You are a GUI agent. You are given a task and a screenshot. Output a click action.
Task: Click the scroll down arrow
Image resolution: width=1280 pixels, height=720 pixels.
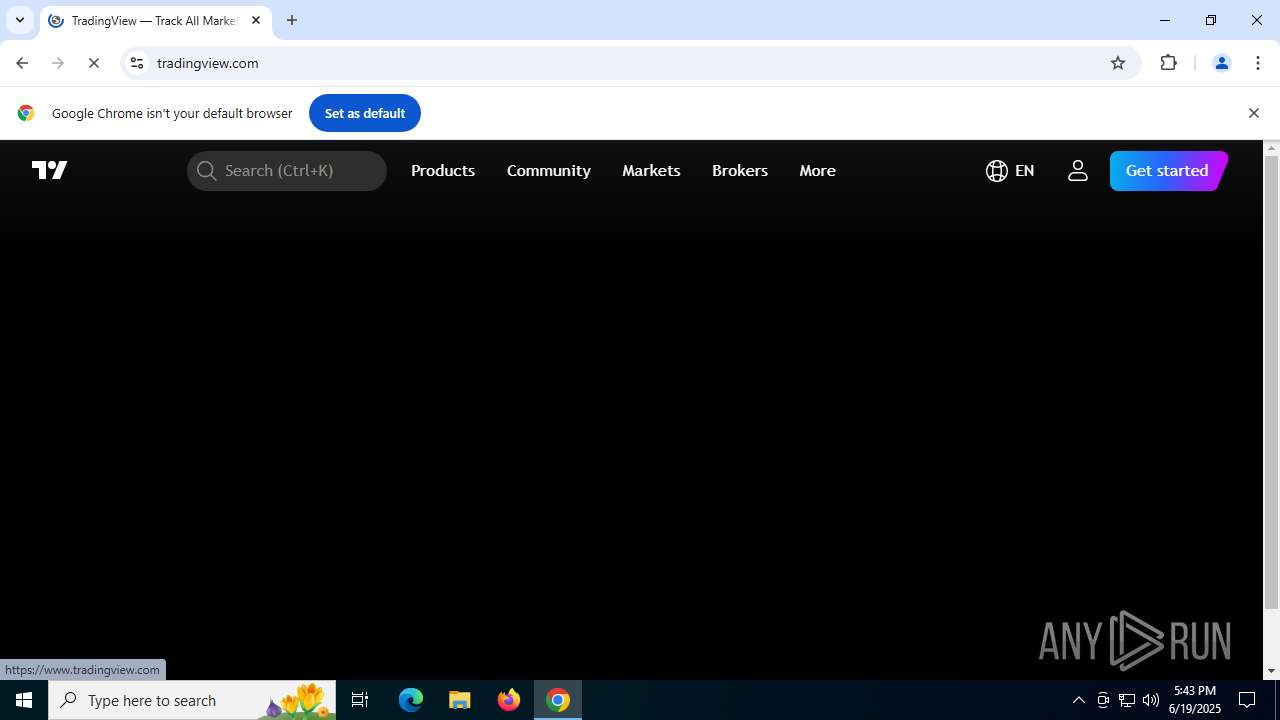(x=1272, y=671)
